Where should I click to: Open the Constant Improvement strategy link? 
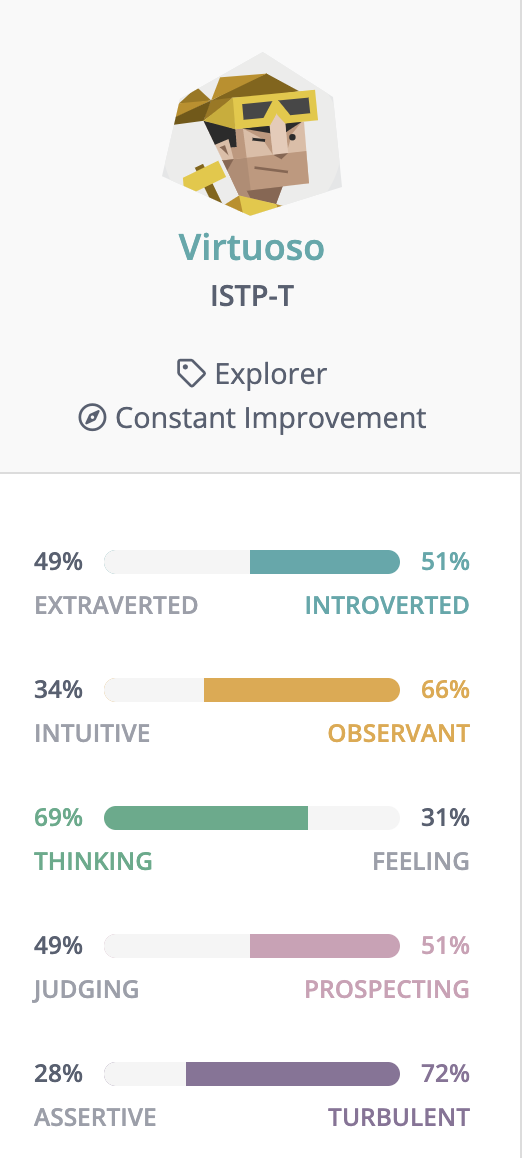click(x=271, y=418)
